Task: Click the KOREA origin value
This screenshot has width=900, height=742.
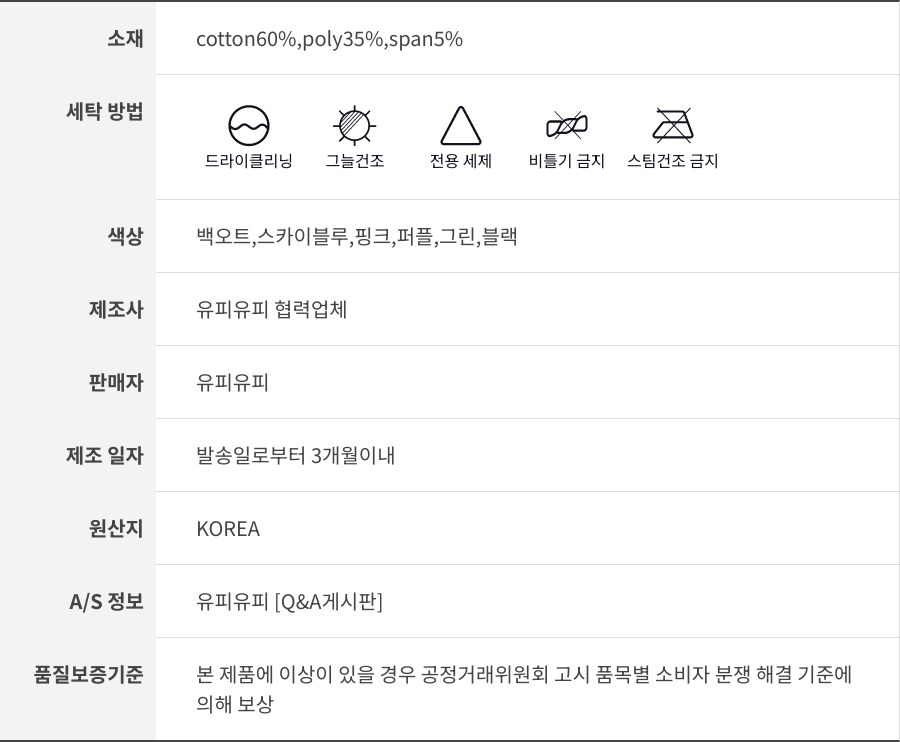Action: 228,529
